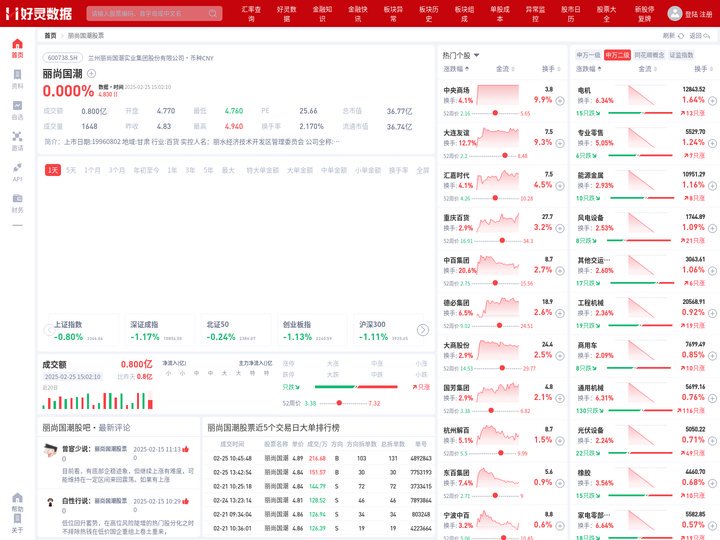Screen dimensions: 720x540
Task: Open the API icon in left sidebar
Action: click(17, 167)
